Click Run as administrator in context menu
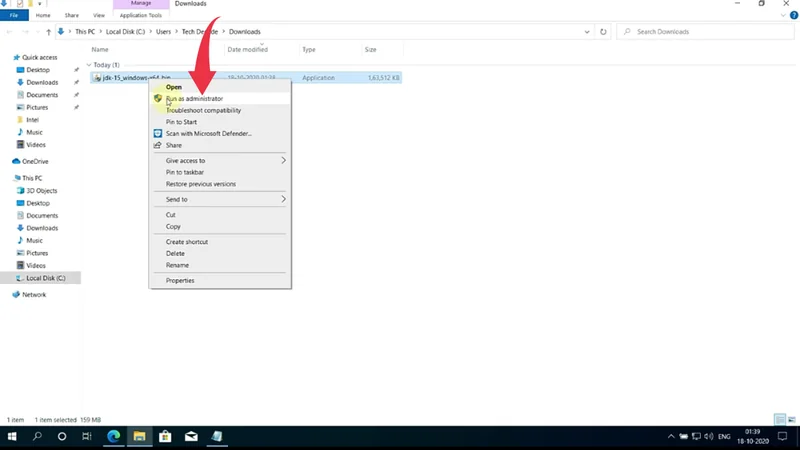The image size is (800, 450). pyautogui.click(x=194, y=99)
